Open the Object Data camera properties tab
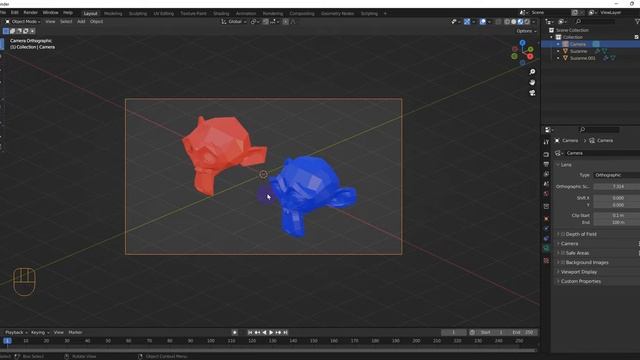The height and width of the screenshot is (360, 640). [x=547, y=248]
